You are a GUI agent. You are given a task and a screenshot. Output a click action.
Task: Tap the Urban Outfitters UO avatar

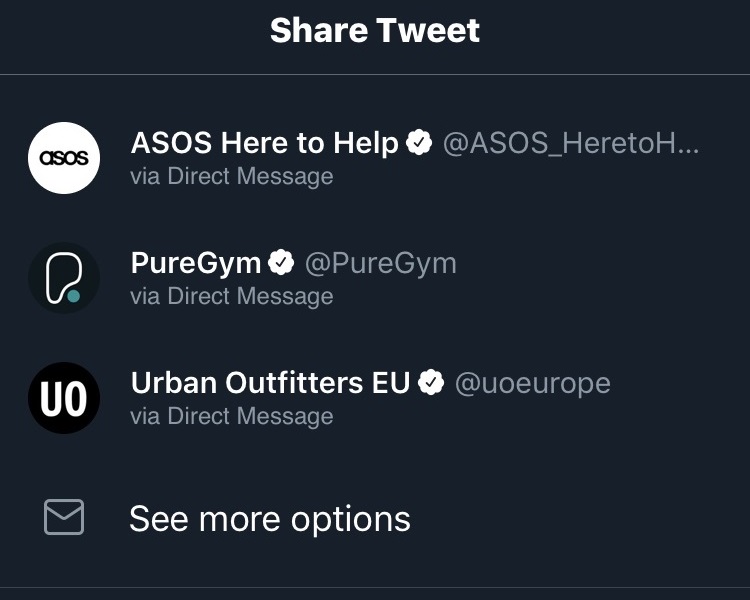pyautogui.click(x=64, y=398)
